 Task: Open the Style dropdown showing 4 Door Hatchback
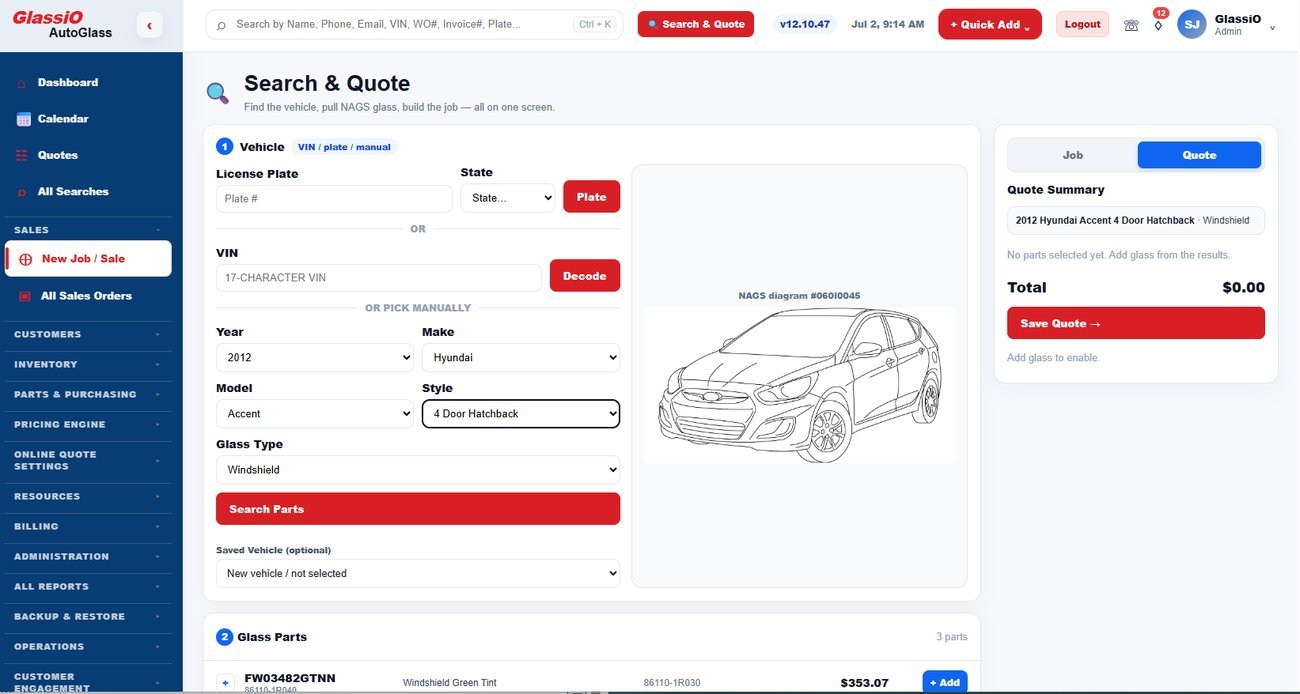521,414
